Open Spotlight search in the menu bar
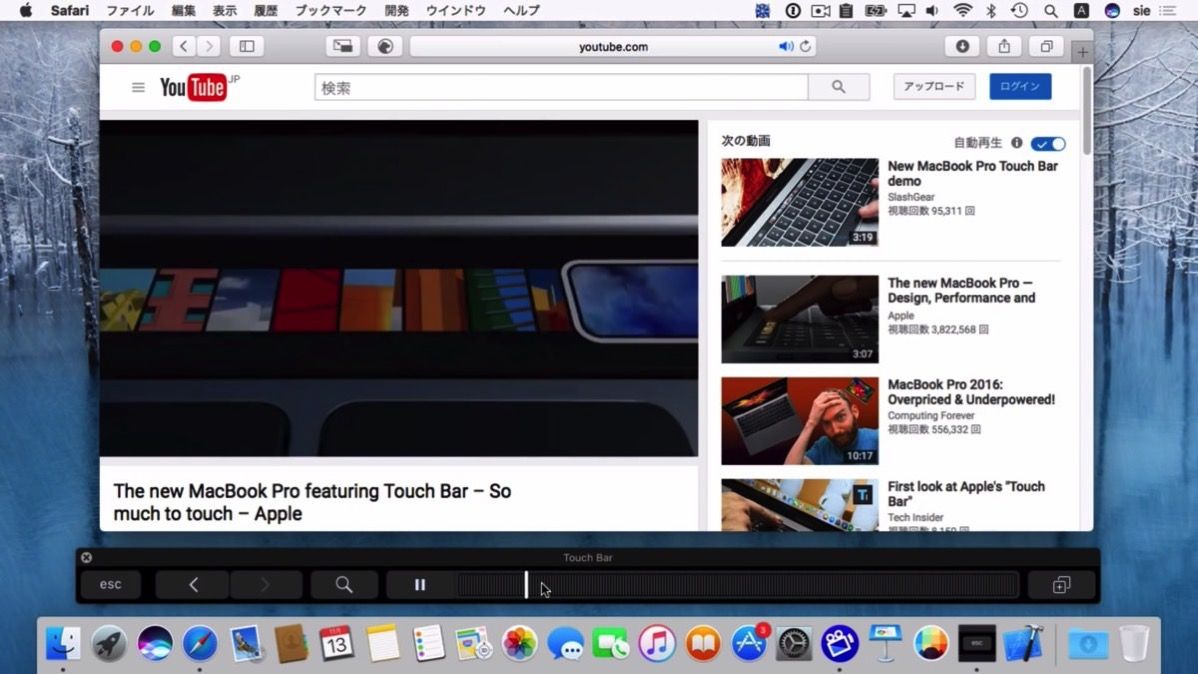This screenshot has width=1198, height=674. click(x=1051, y=11)
